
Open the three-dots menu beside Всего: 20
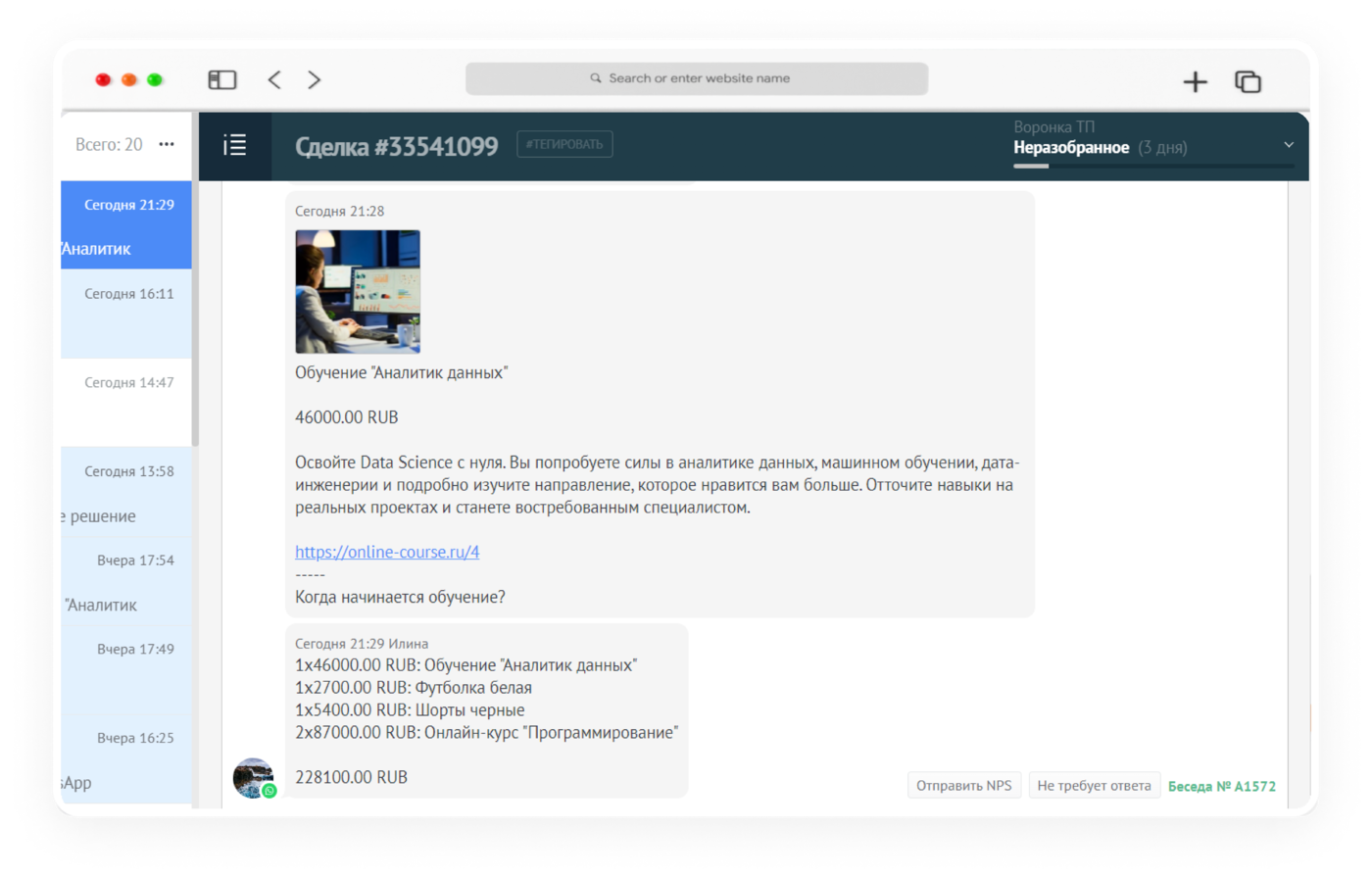(167, 144)
